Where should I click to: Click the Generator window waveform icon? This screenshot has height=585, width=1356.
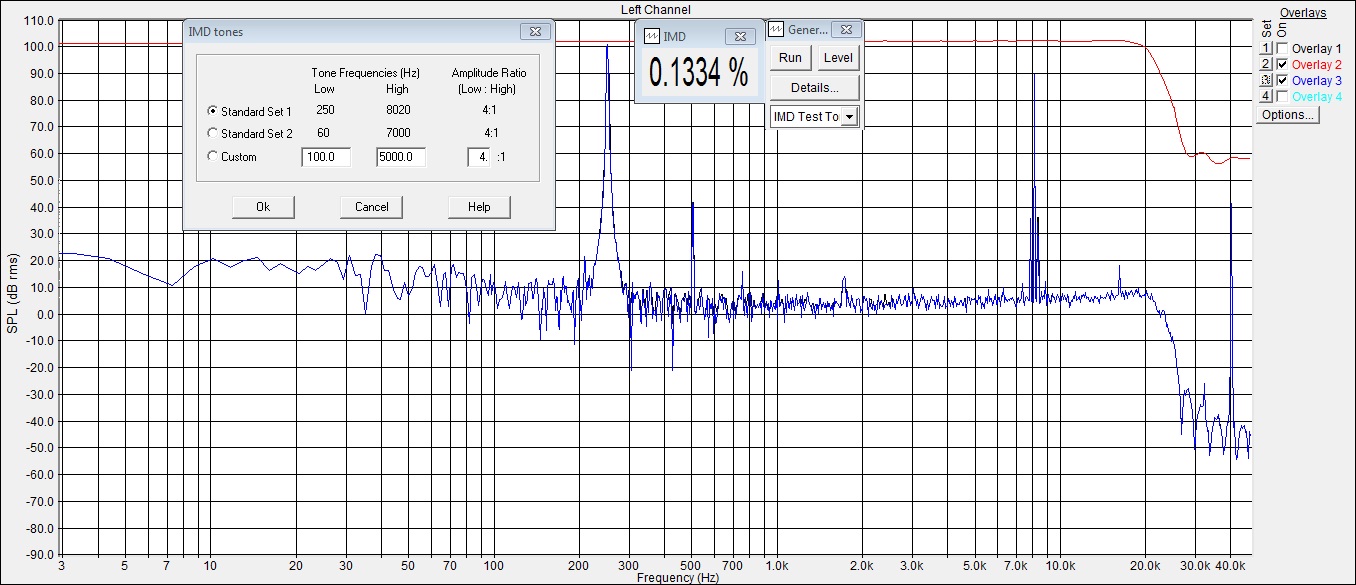click(x=777, y=30)
